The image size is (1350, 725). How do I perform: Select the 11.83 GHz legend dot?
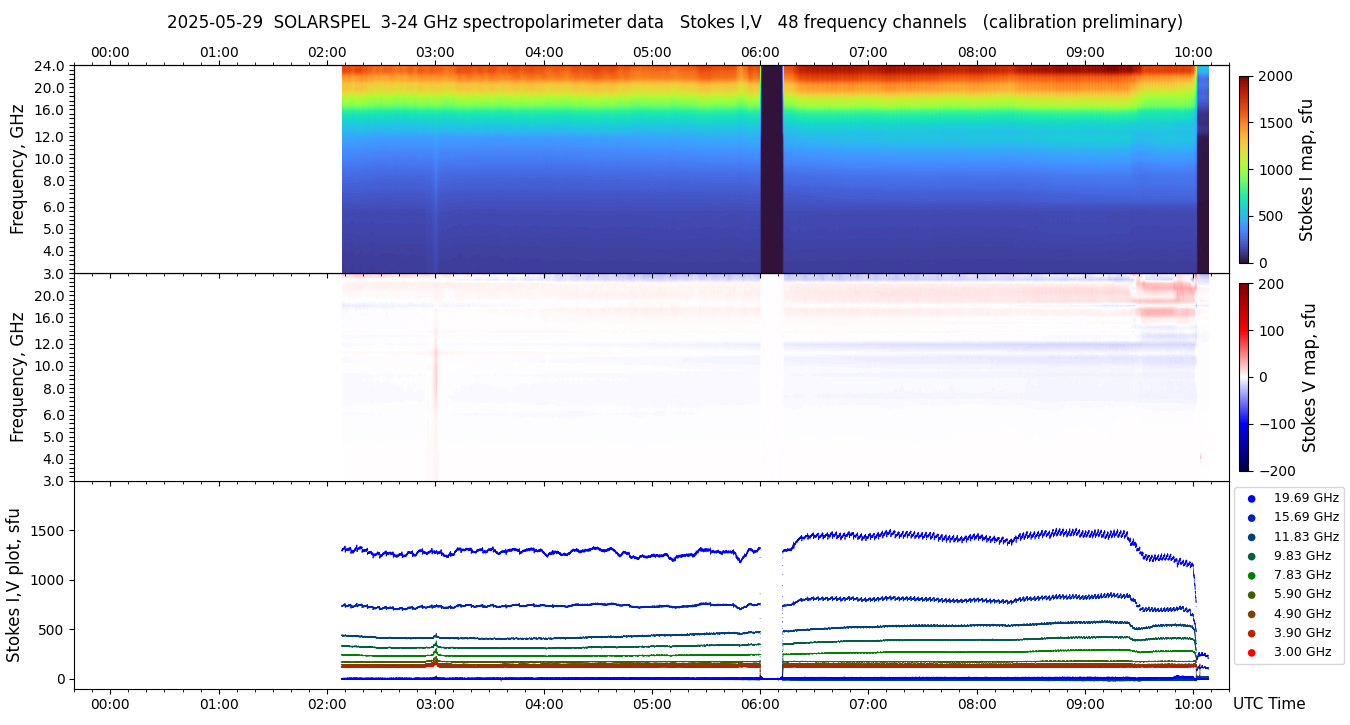coord(1251,537)
